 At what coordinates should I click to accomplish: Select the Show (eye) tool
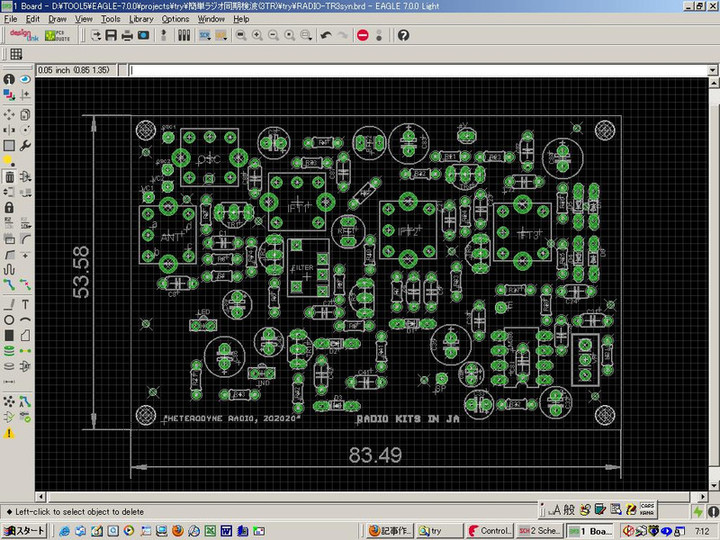(x=25, y=79)
